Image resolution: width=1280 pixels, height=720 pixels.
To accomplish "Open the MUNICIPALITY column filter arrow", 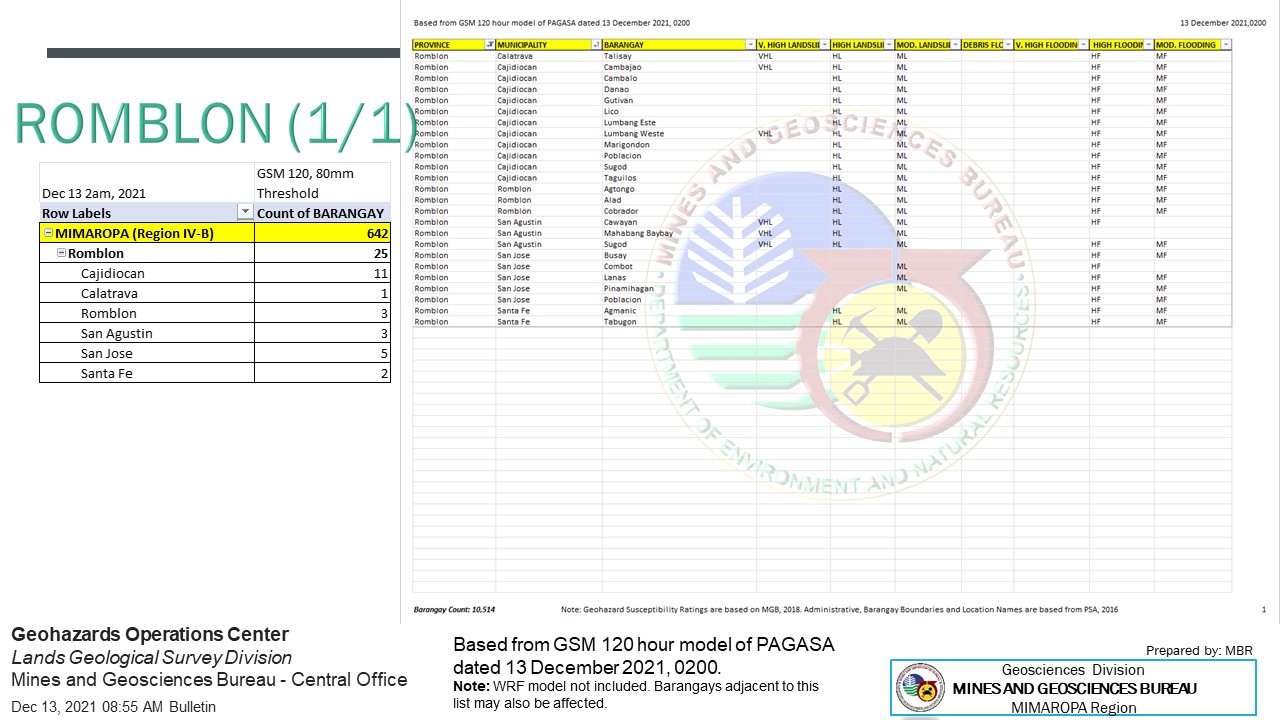I will [596, 45].
